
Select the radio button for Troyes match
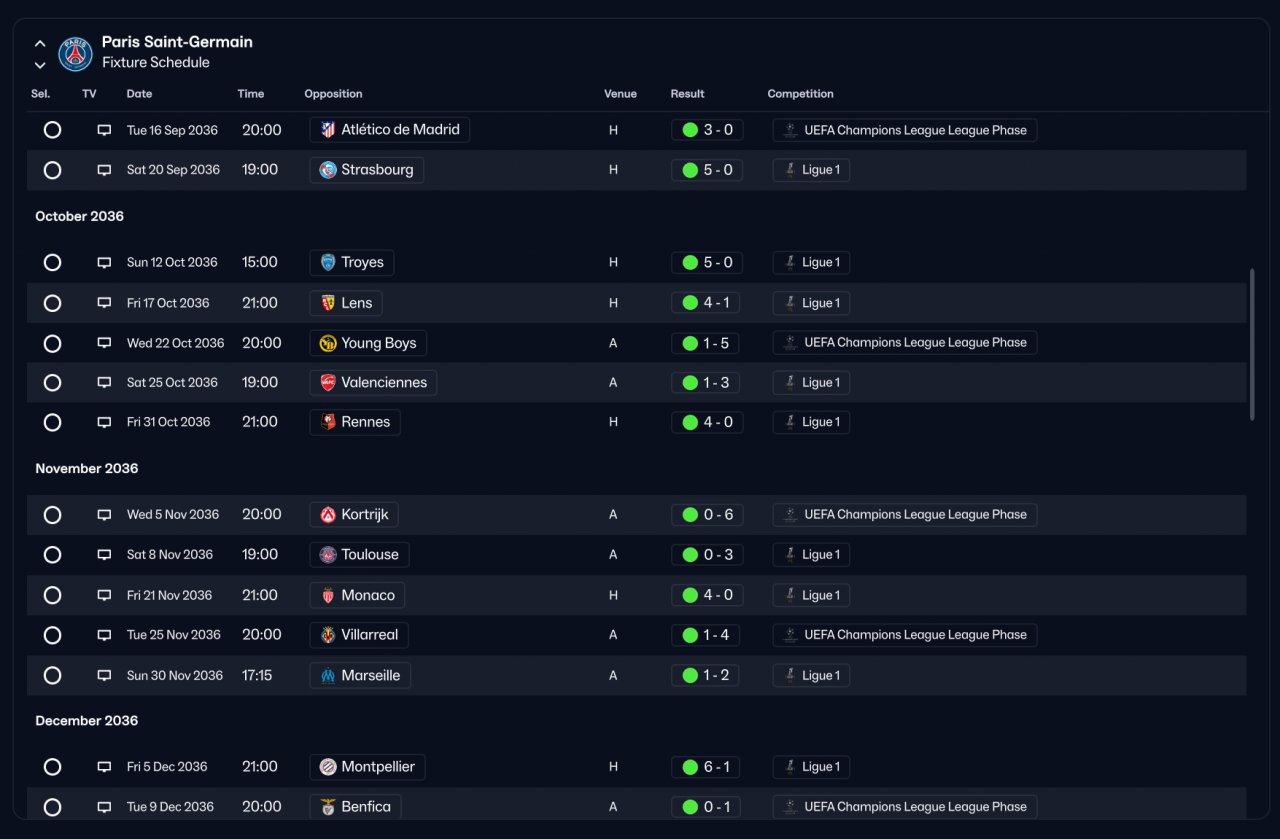click(52, 263)
